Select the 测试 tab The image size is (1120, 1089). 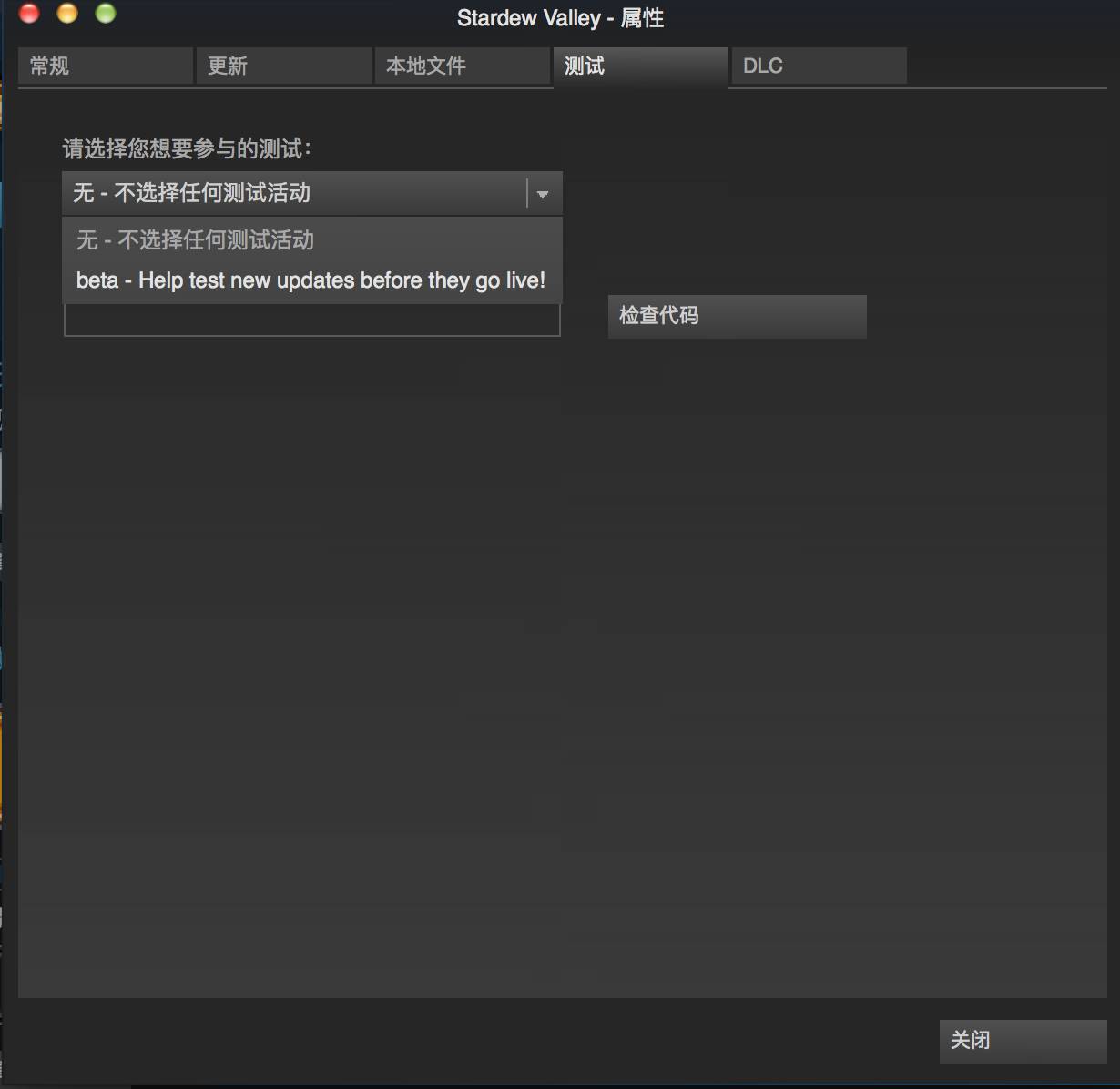640,66
